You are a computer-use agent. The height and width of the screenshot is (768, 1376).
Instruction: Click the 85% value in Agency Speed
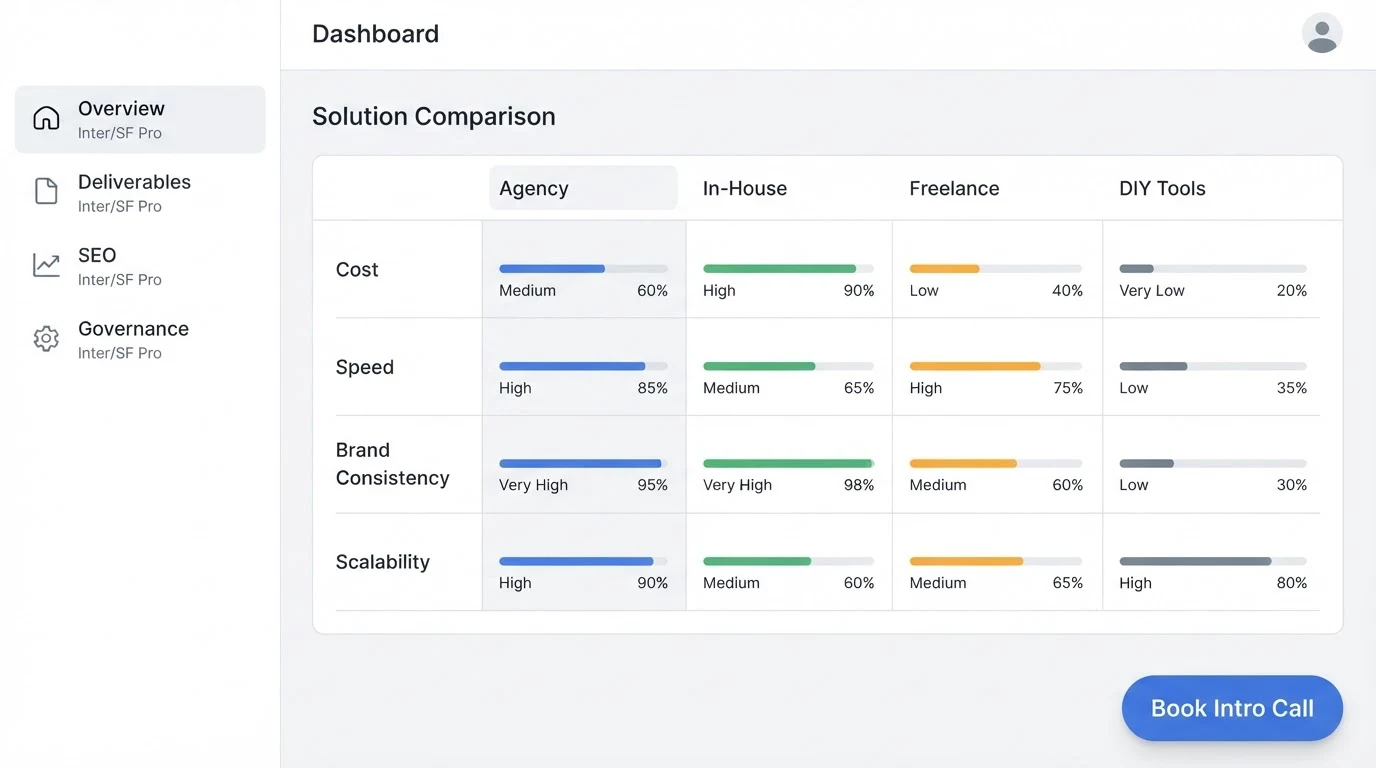pos(653,388)
